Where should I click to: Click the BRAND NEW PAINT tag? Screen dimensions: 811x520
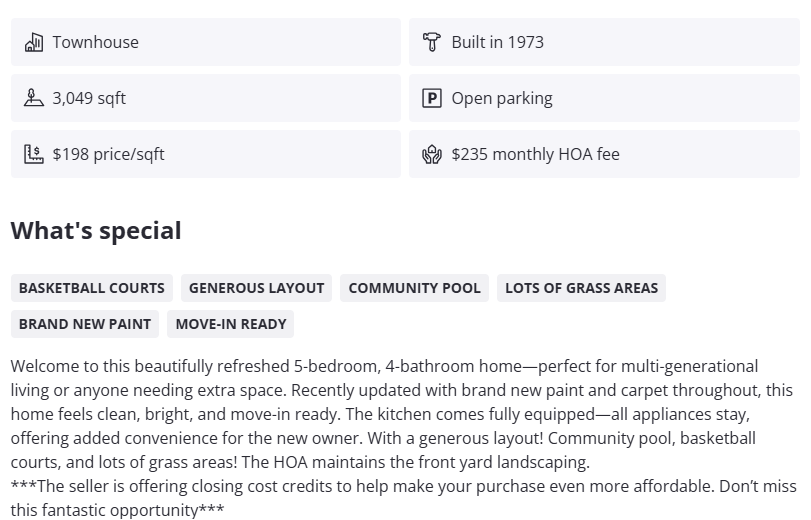click(x=85, y=324)
